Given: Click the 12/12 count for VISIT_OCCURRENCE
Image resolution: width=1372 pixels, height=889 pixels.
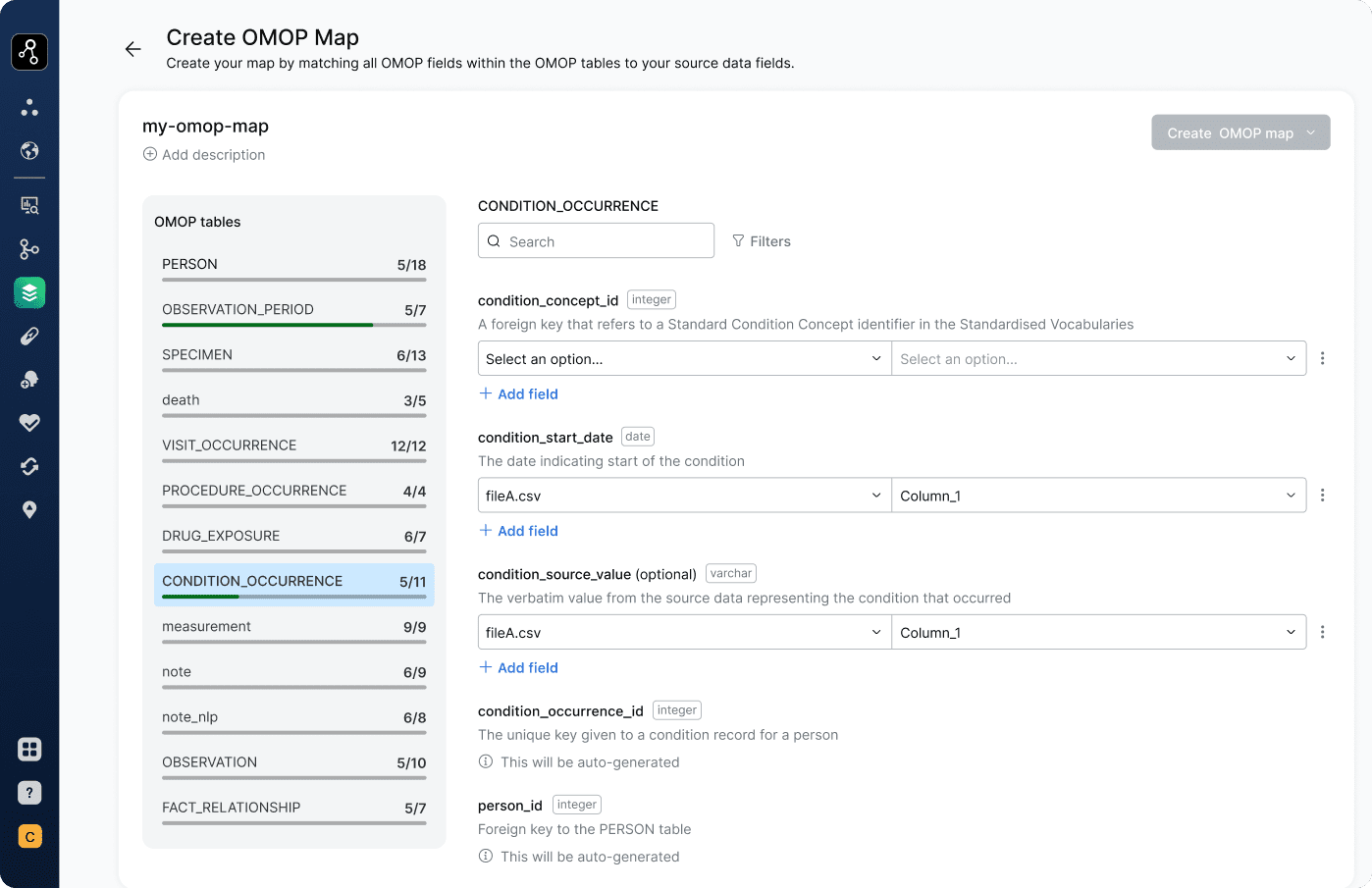Looking at the screenshot, I should click(408, 446).
